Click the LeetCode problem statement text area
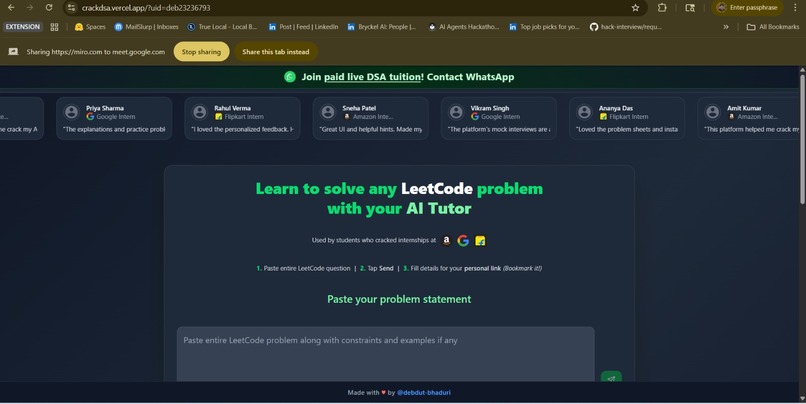Screen dimensions: 806x404 click(x=386, y=354)
